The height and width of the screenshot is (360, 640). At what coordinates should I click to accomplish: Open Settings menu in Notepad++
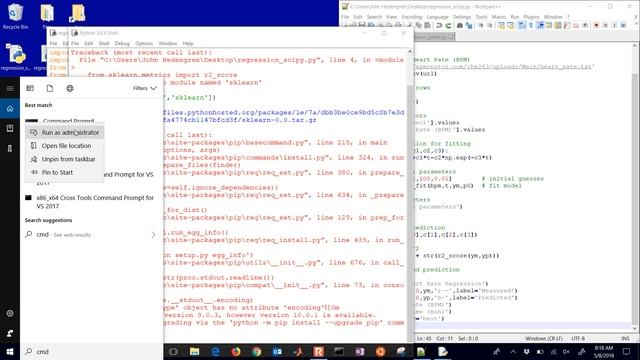pyautogui.click(x=462, y=17)
